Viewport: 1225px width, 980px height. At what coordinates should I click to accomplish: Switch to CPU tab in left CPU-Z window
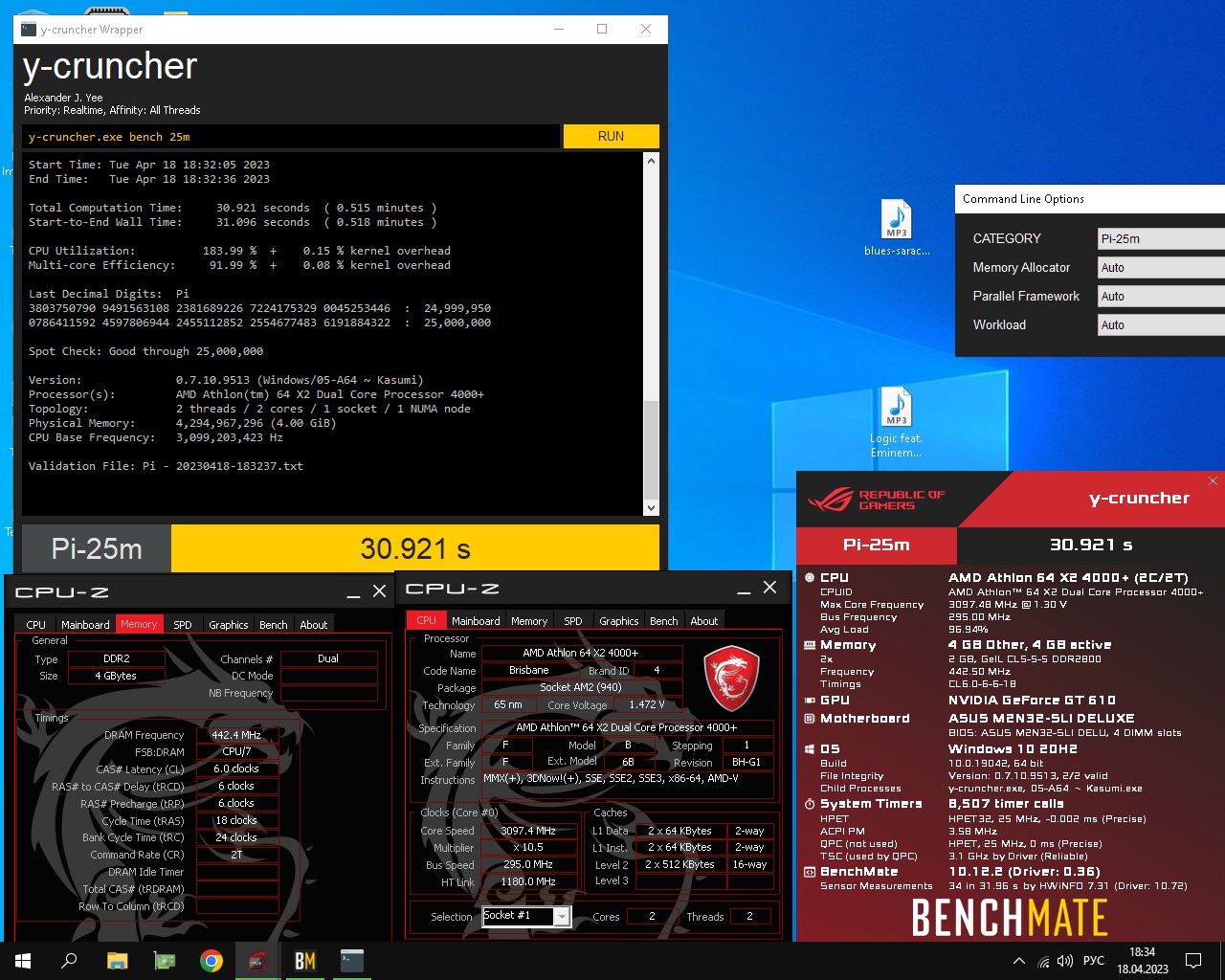35,624
